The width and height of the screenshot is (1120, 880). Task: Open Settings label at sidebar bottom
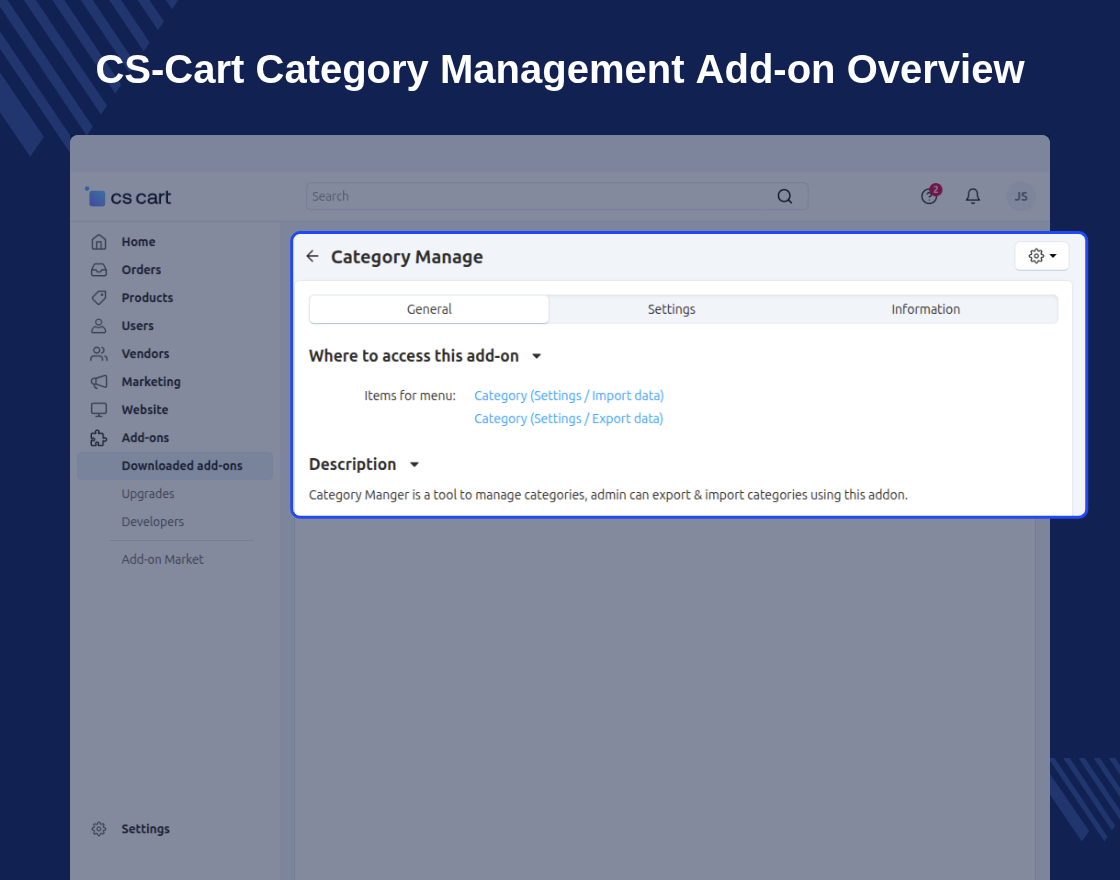[145, 829]
